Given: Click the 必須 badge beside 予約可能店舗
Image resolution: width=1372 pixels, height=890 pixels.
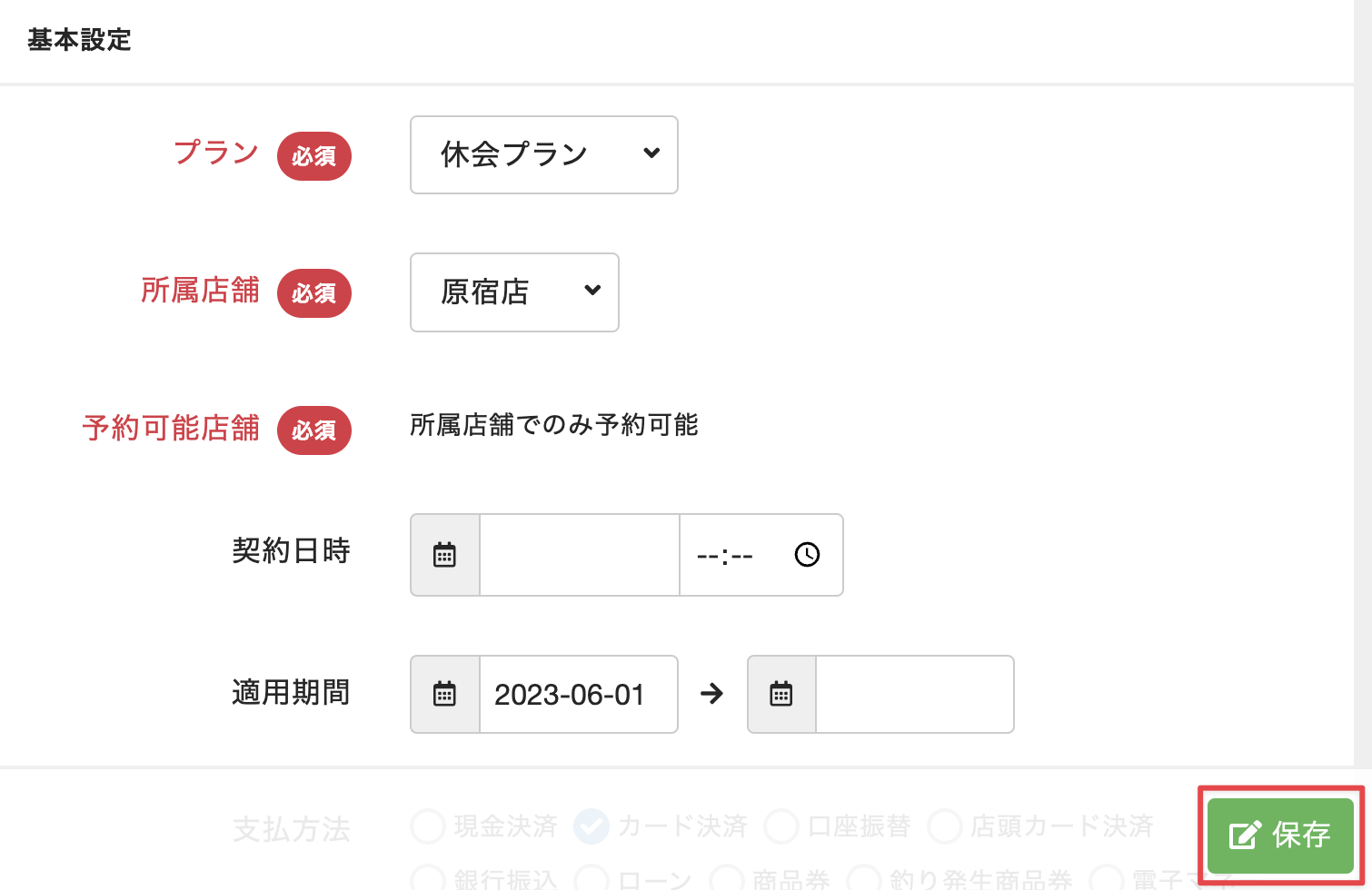Looking at the screenshot, I should 314,430.
